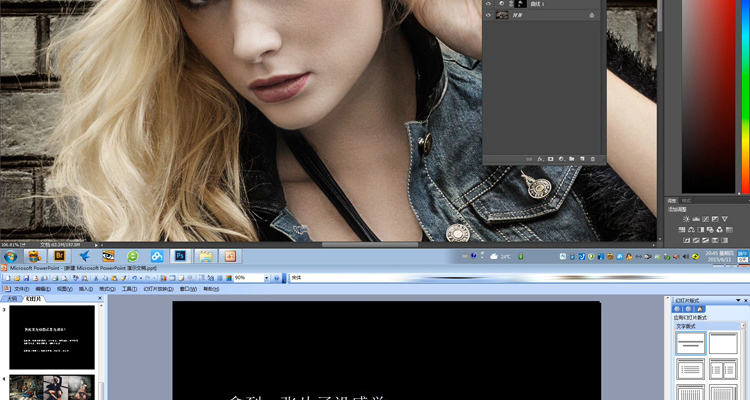
Task: Open the Windows Start menu orb
Action: (10, 256)
